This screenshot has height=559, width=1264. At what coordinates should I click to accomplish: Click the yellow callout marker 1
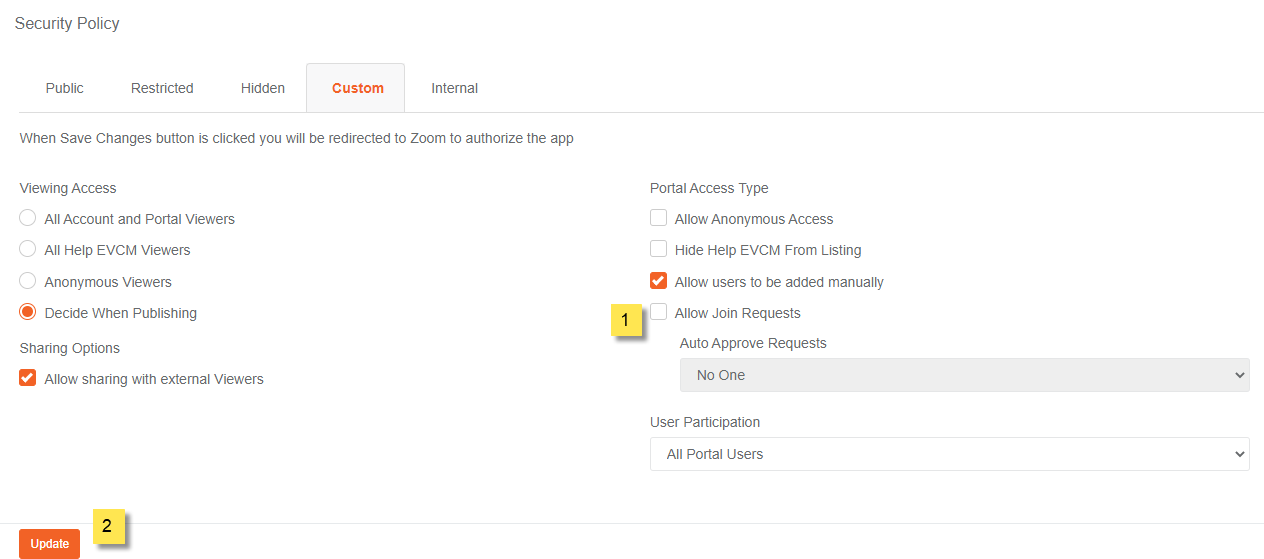pyautogui.click(x=626, y=320)
